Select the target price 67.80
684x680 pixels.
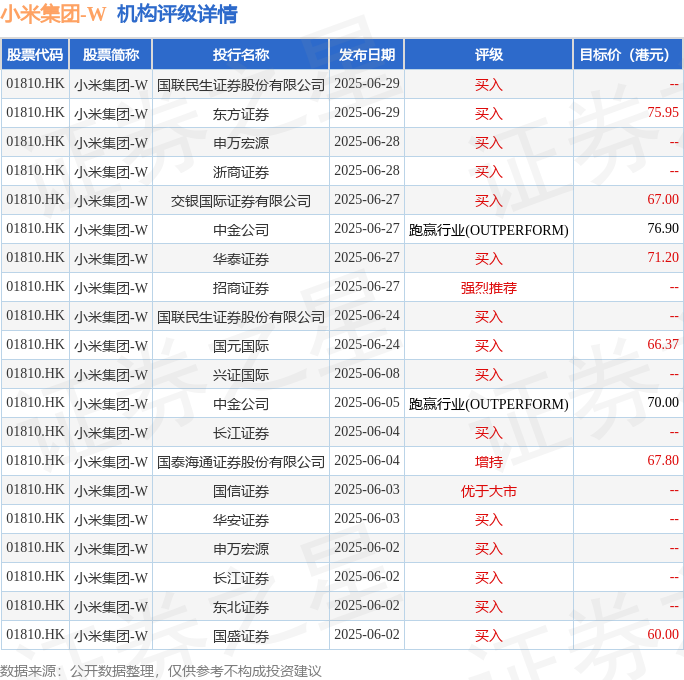[663, 461]
